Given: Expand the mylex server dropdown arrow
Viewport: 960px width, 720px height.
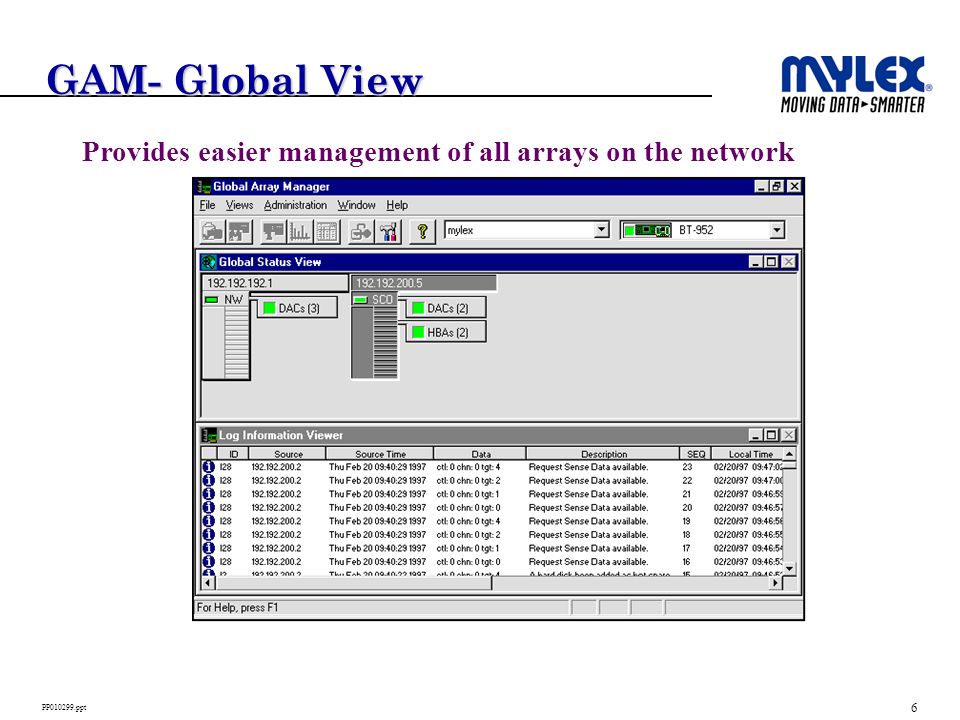Looking at the screenshot, I should pos(602,230).
